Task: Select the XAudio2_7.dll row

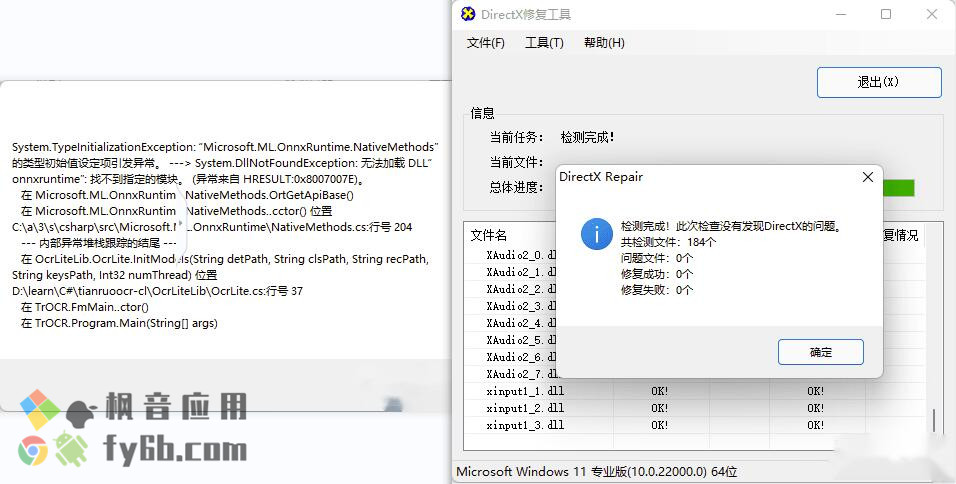Action: [x=521, y=374]
